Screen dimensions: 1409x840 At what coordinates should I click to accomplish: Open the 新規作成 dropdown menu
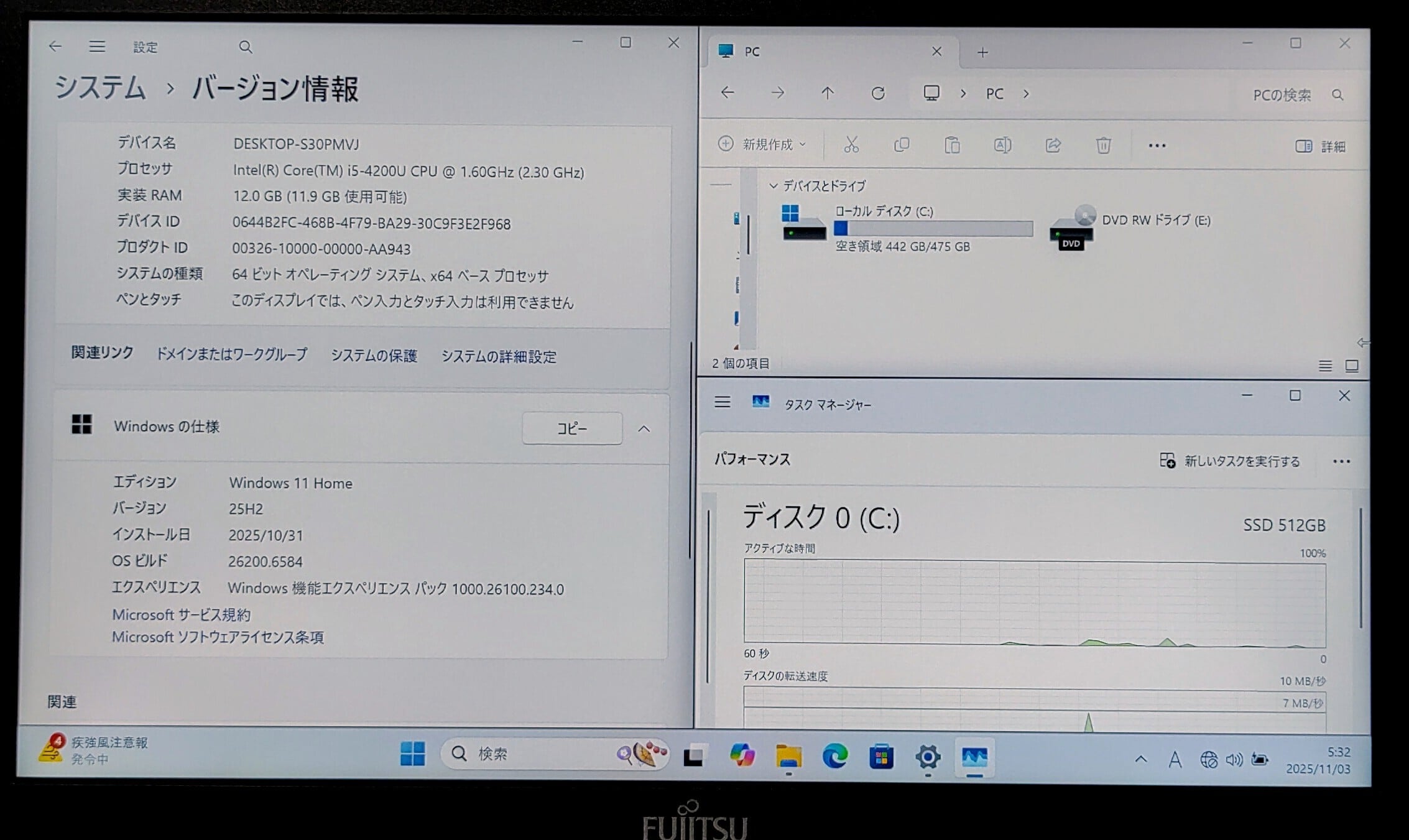(x=762, y=145)
